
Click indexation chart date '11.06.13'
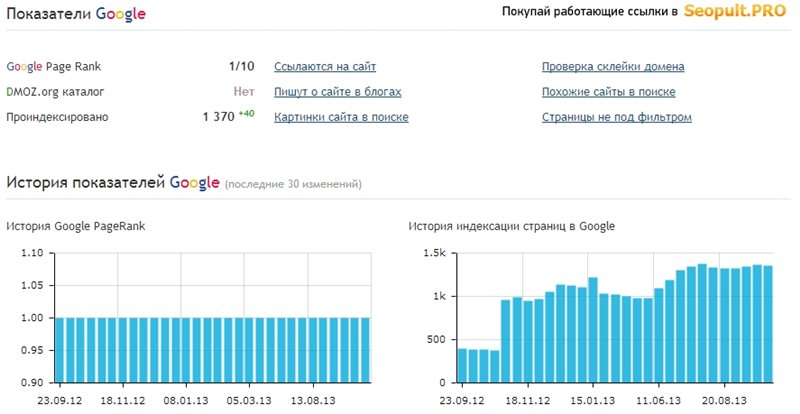pos(659,400)
